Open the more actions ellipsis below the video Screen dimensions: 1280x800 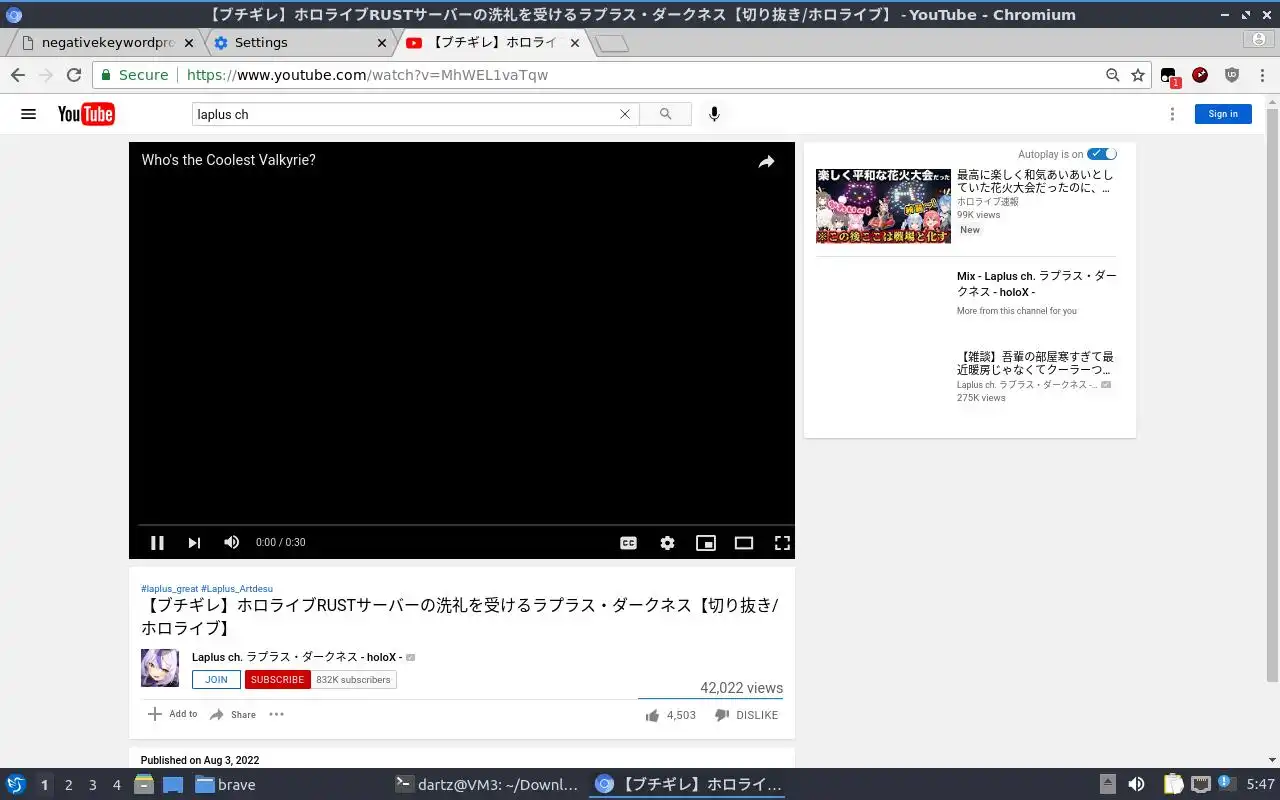(x=277, y=714)
